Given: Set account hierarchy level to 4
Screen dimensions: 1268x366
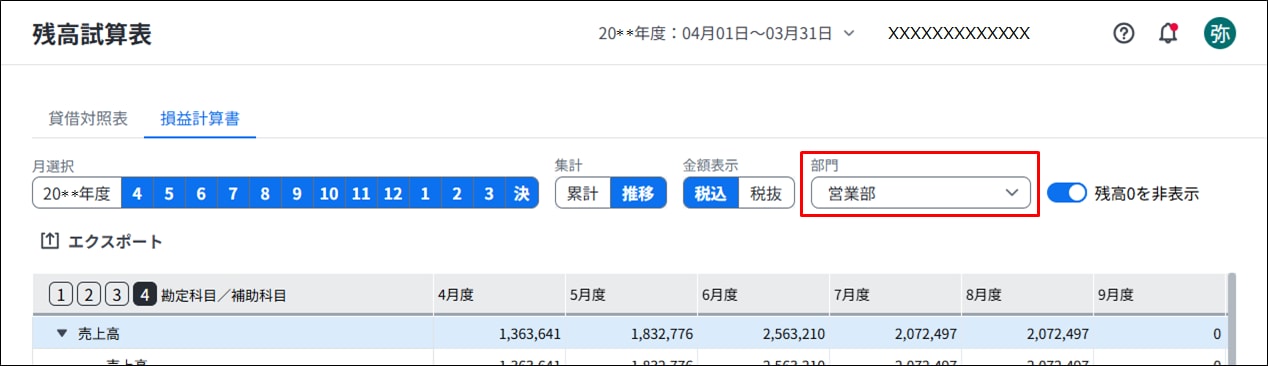Looking at the screenshot, I should click(x=145, y=295).
